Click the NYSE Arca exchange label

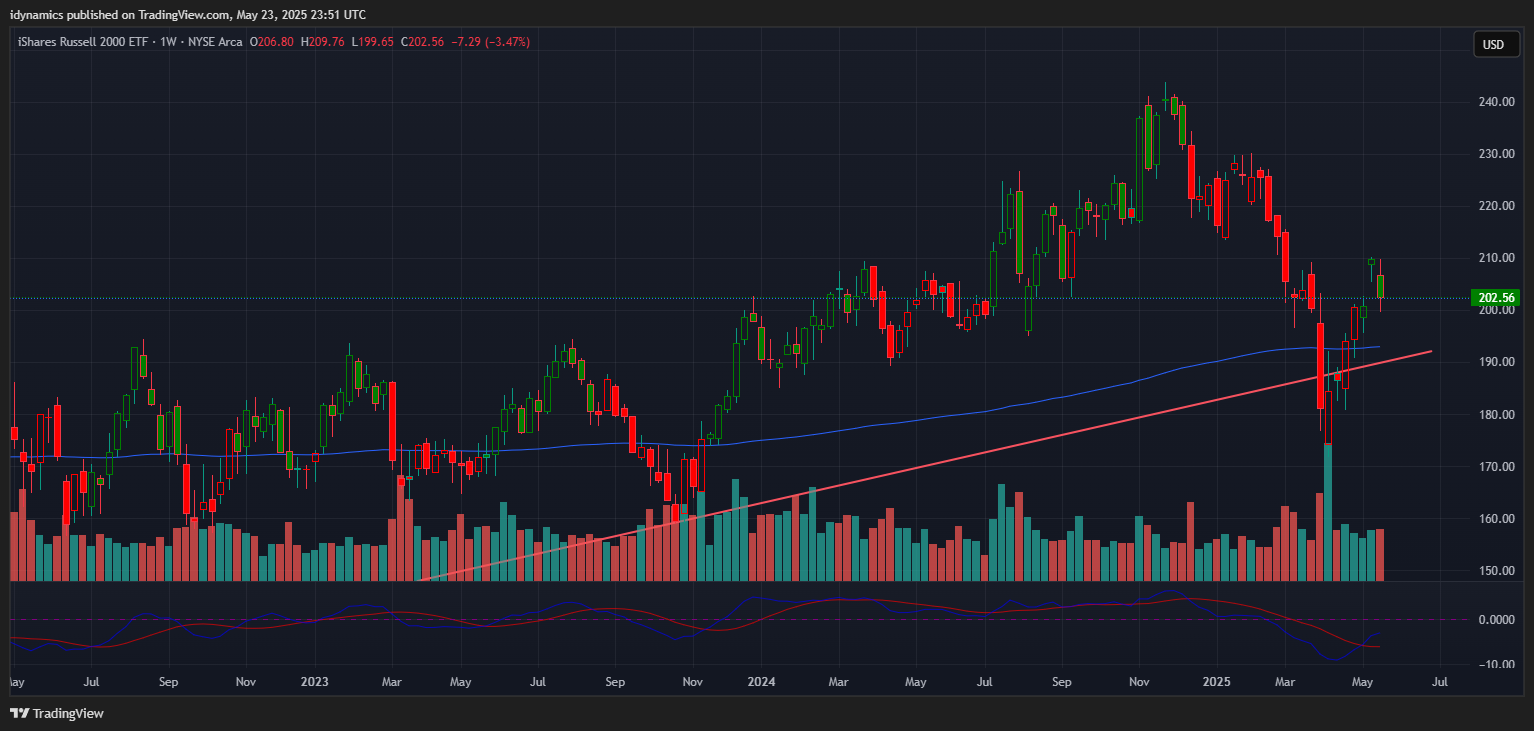click(x=214, y=42)
